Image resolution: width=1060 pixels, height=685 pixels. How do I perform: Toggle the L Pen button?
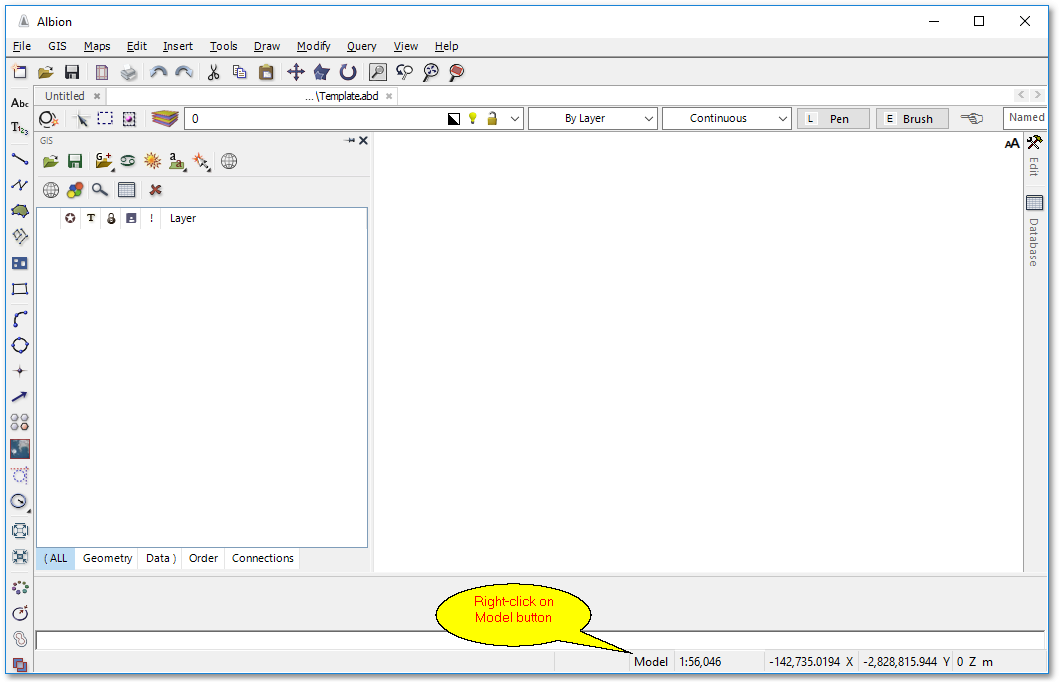tap(833, 119)
